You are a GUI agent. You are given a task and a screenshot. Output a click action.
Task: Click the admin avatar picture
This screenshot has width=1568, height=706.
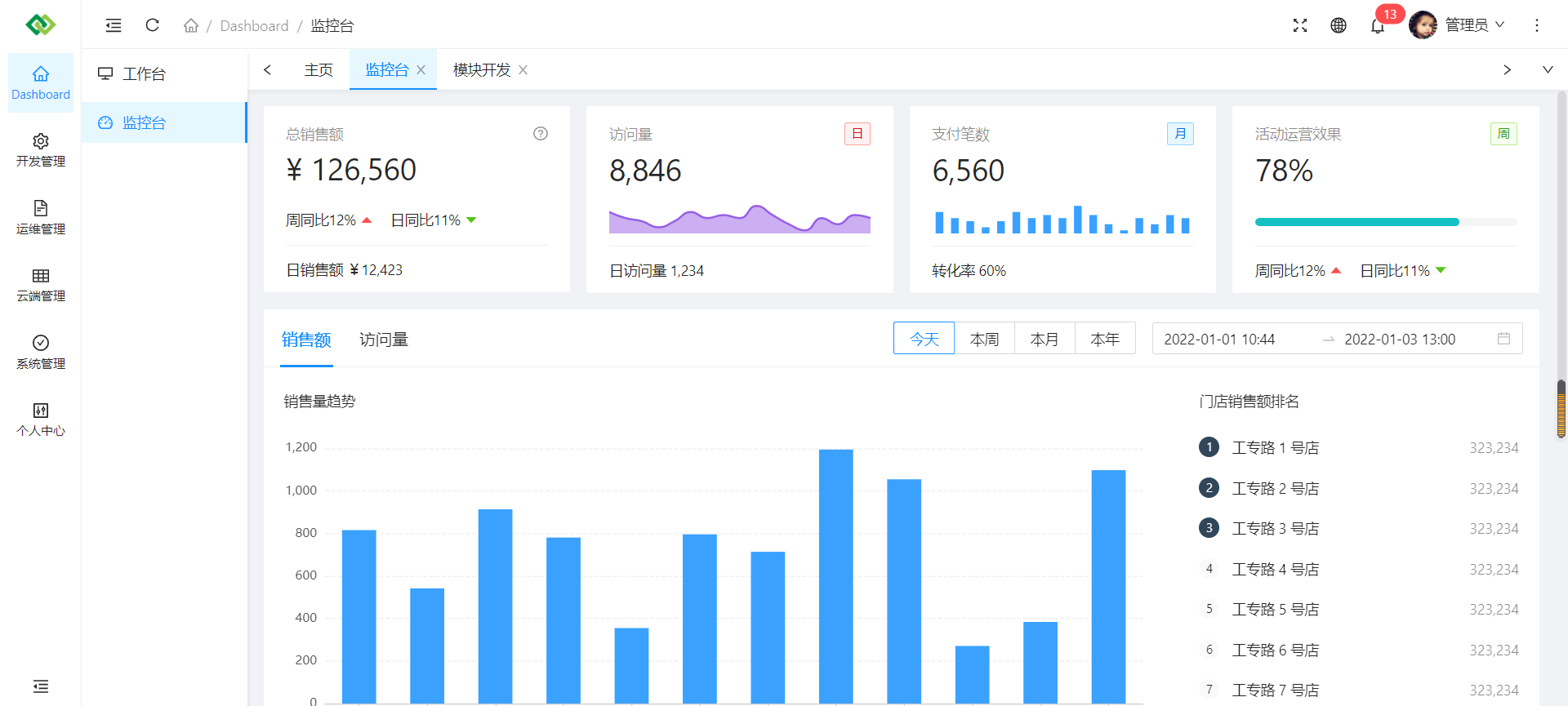[x=1423, y=25]
